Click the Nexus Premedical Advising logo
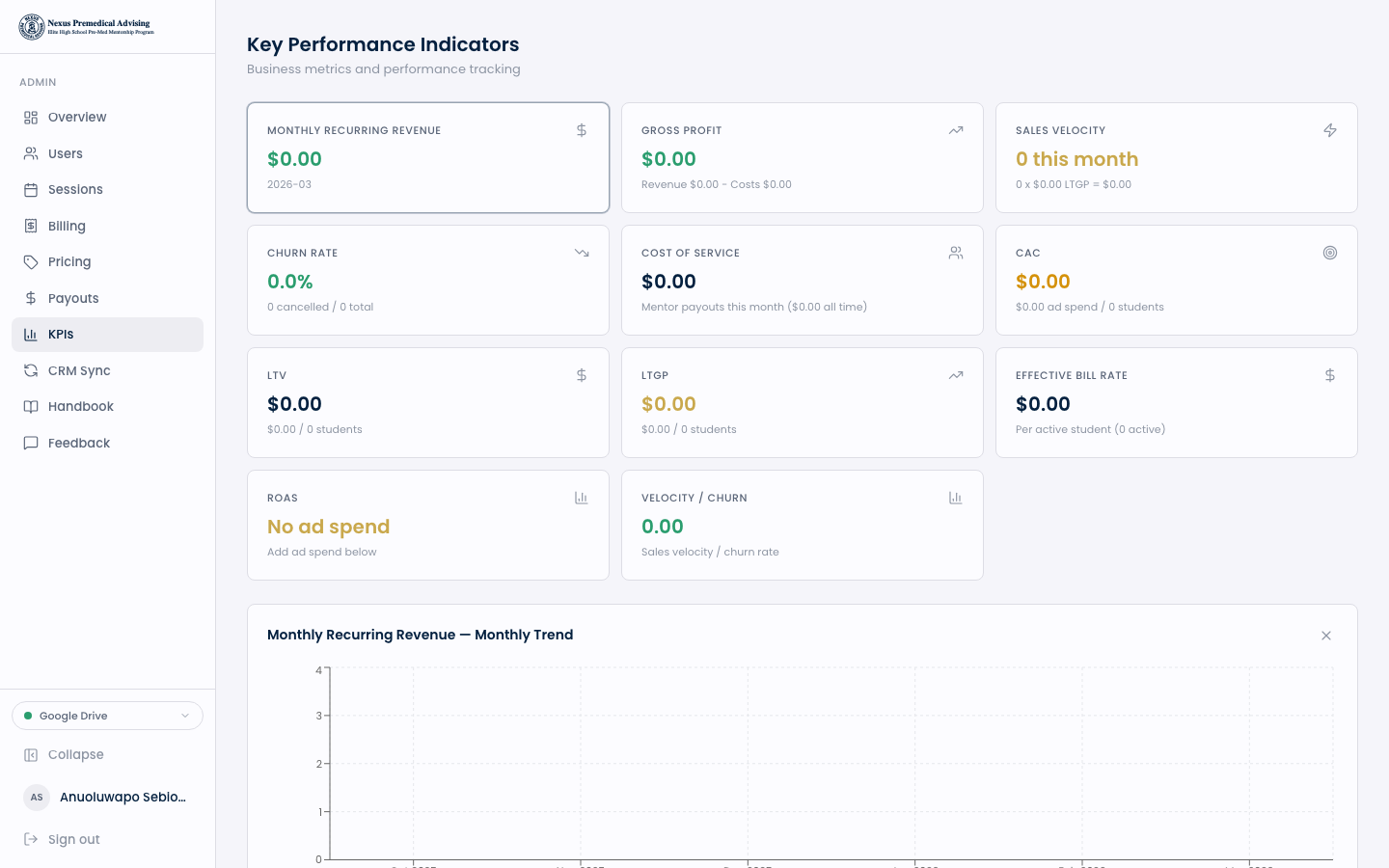This screenshot has height=868, width=1389. point(87,27)
